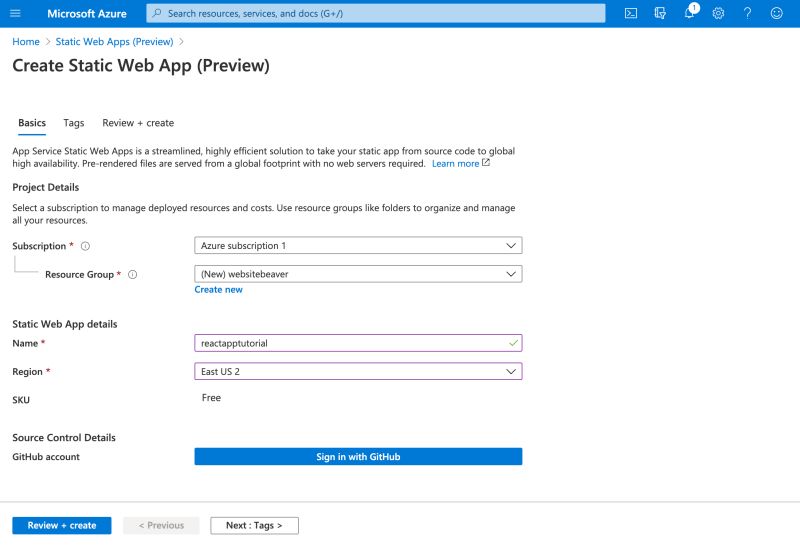
Task: Click the Name field reactapptutorial
Action: pyautogui.click(x=358, y=343)
